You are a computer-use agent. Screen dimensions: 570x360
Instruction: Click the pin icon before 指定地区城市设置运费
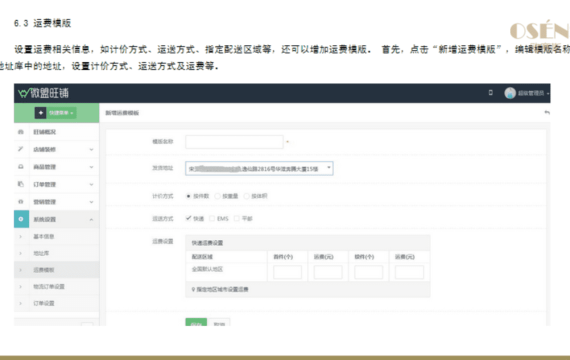point(193,289)
